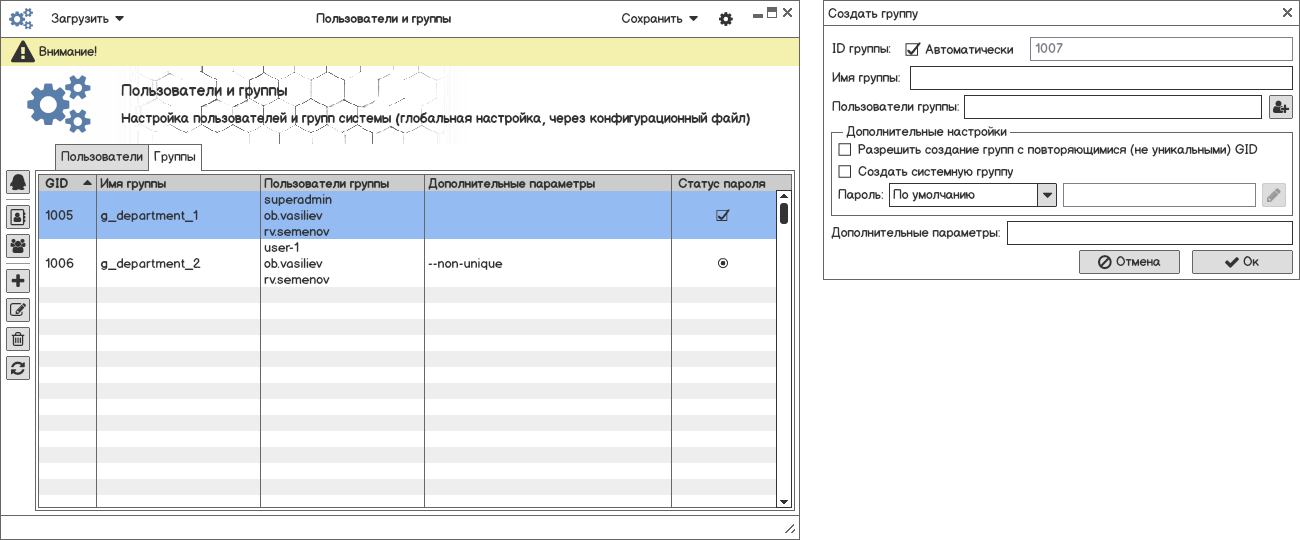Click the people group icon in sidebar
This screenshot has height=540, width=1300.
18,245
